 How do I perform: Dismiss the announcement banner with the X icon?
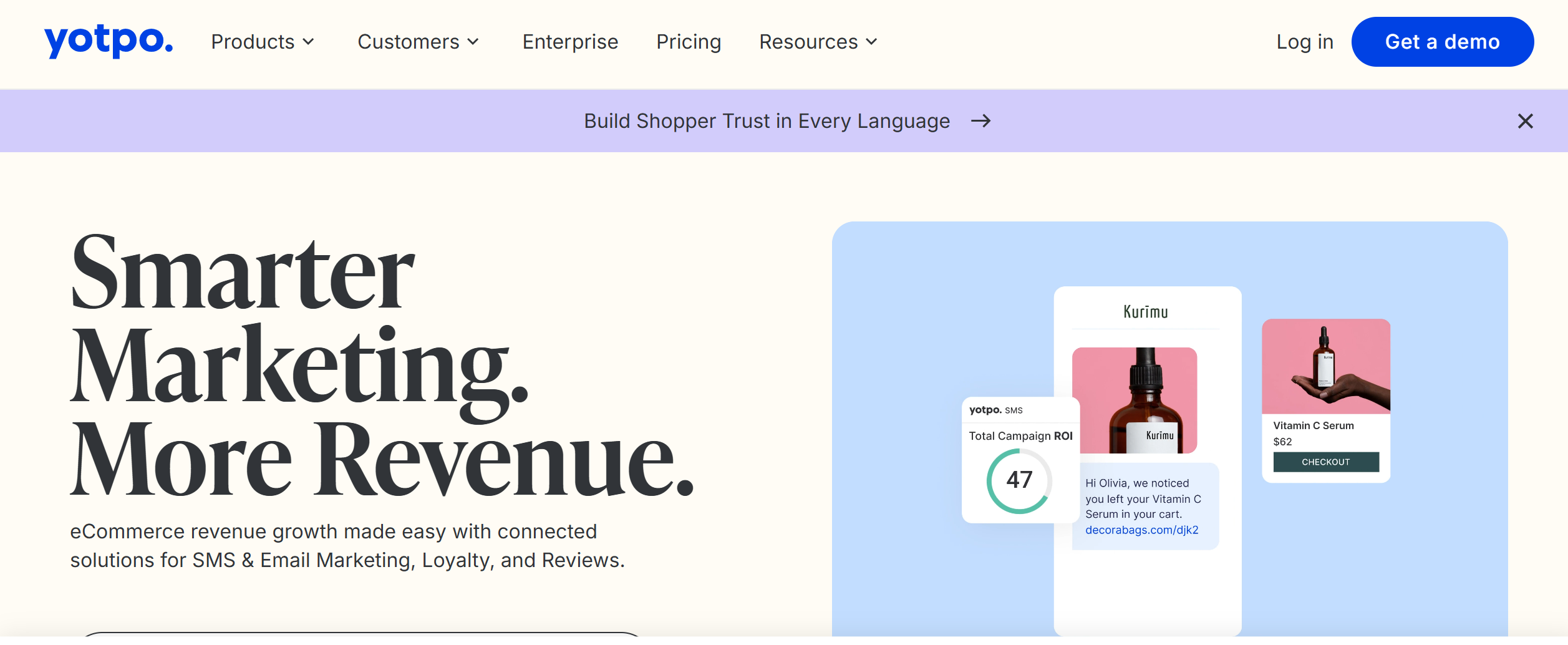(1525, 121)
